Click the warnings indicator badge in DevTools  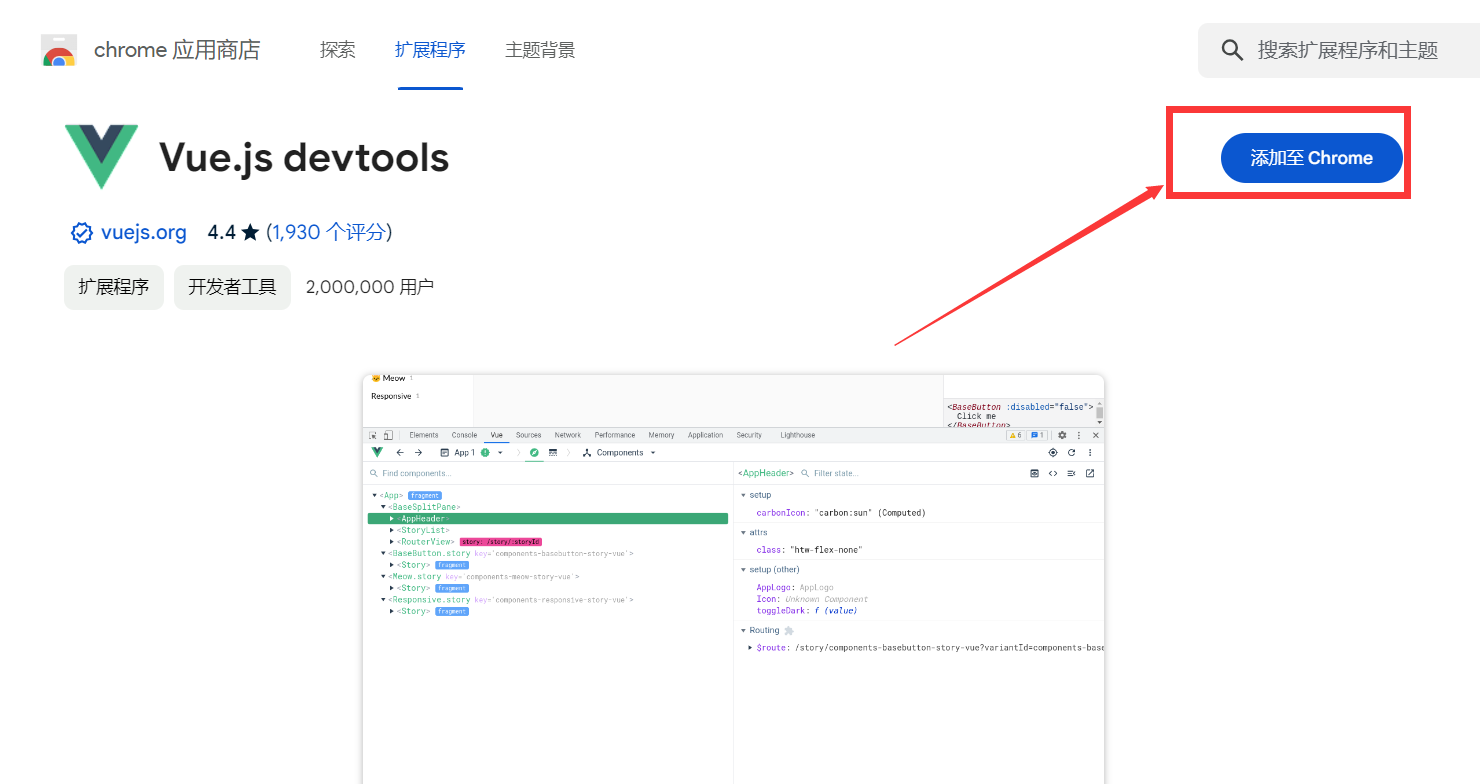(1014, 434)
